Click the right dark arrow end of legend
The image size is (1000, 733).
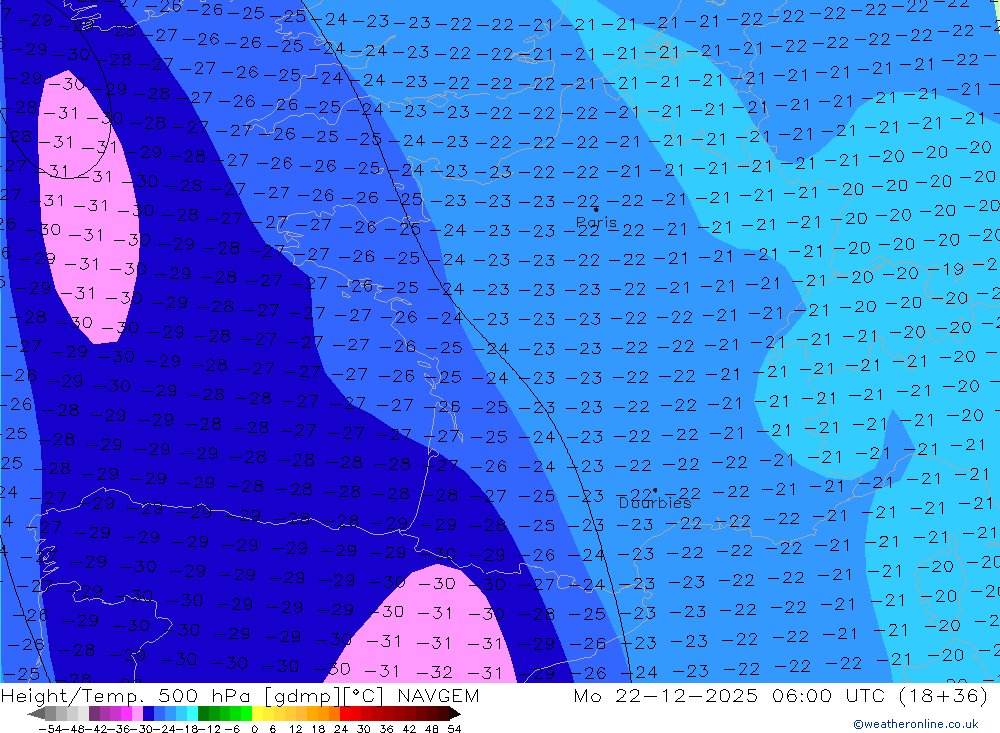pyautogui.click(x=455, y=713)
